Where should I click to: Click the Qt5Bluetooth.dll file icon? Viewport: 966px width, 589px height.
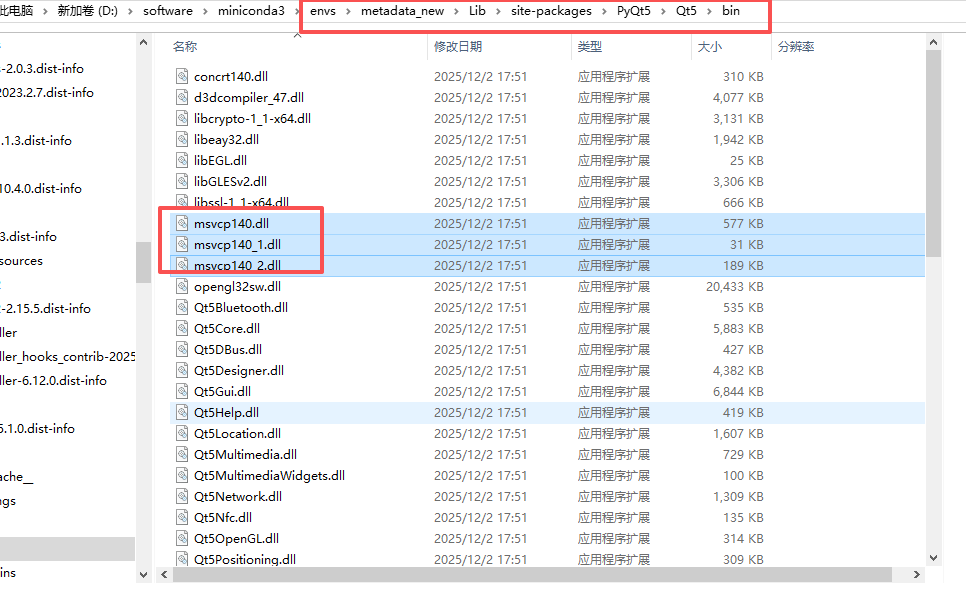pyautogui.click(x=182, y=307)
